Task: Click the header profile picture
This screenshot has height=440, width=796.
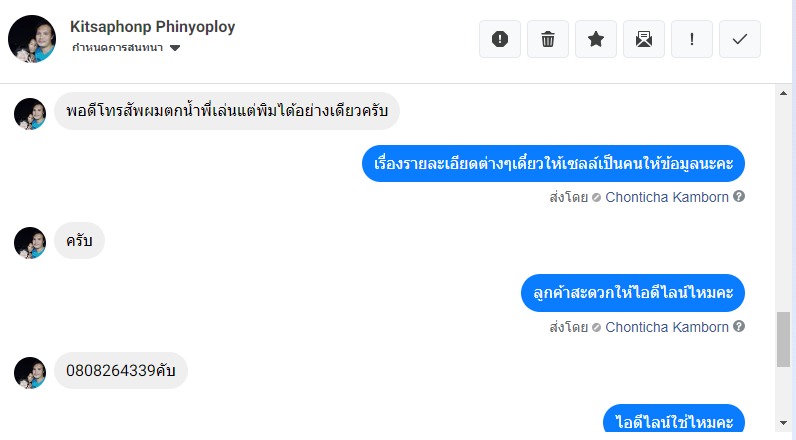Action: tap(32, 39)
